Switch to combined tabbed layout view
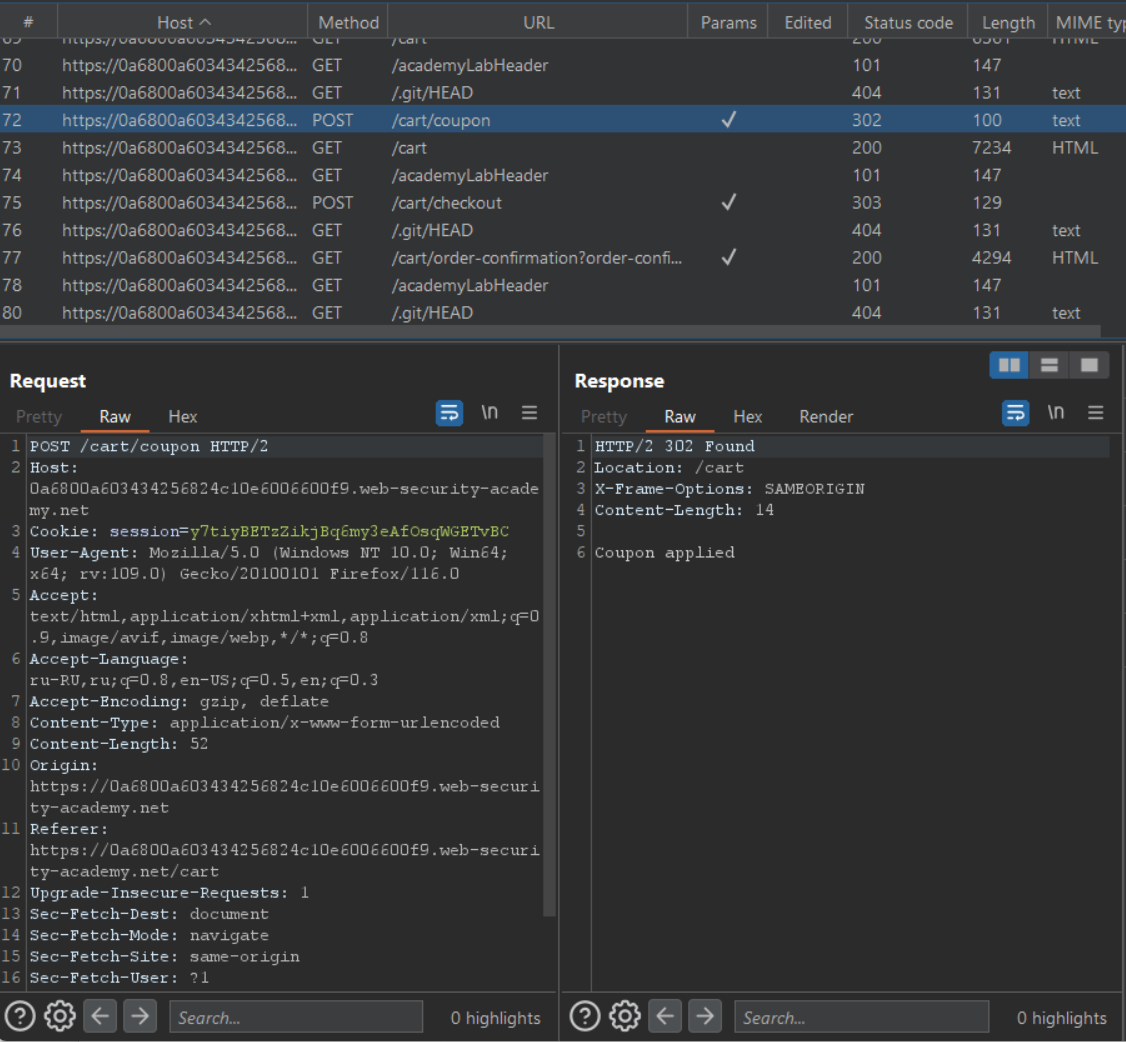1126x1042 pixels. coord(1087,366)
